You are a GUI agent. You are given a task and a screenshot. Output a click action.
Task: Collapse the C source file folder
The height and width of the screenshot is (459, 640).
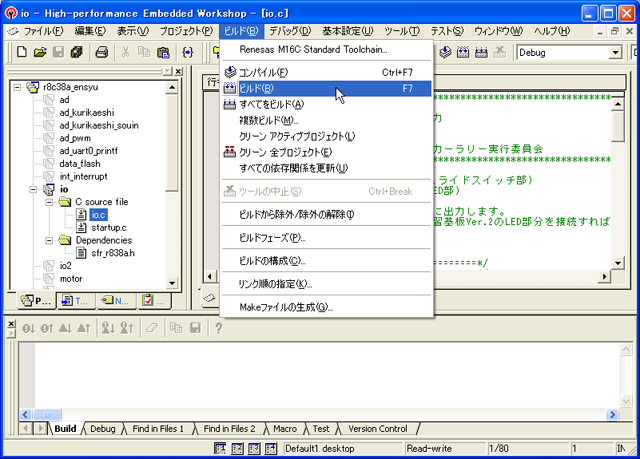[49, 202]
